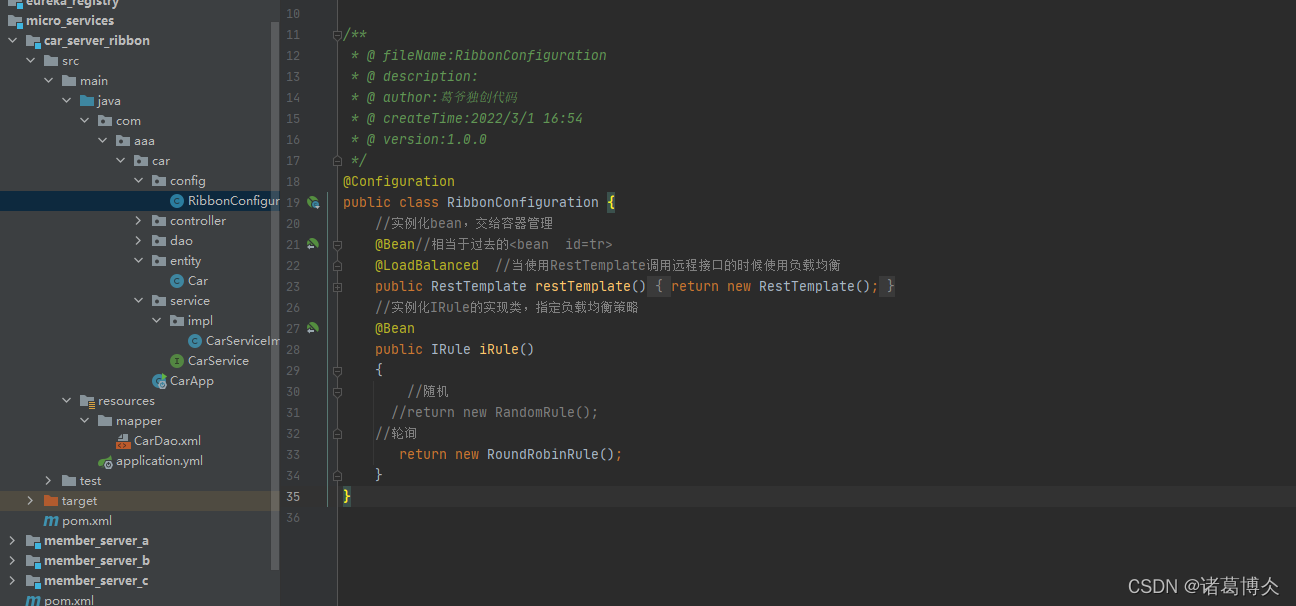Screen dimensions: 1296x606
Task: Collapse the car_server_ribbon module node
Action: 12,41
